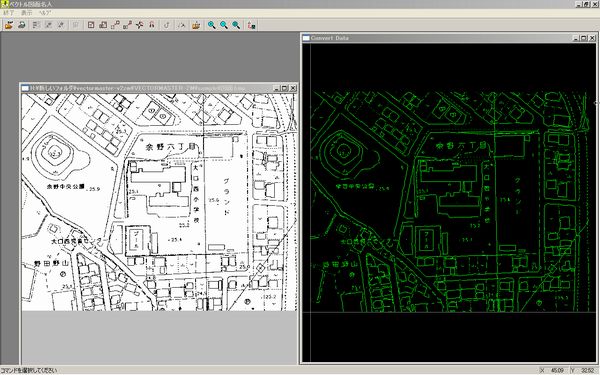Open the 表示 menu

pos(27,13)
